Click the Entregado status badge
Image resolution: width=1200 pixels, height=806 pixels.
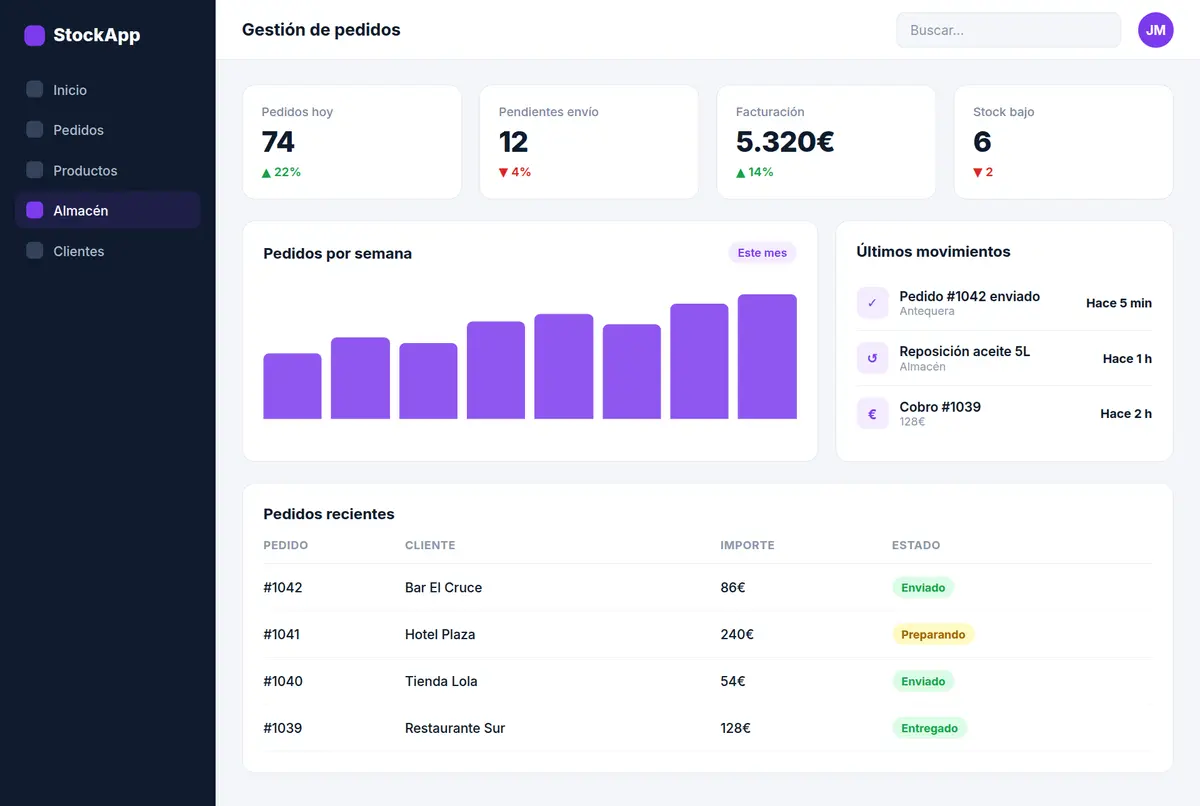tap(930, 728)
